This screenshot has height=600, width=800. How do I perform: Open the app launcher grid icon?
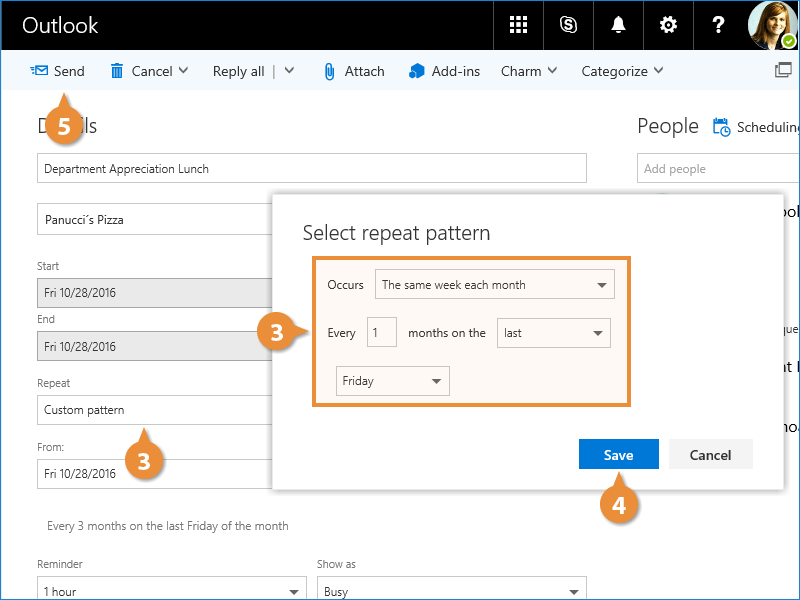pos(518,25)
